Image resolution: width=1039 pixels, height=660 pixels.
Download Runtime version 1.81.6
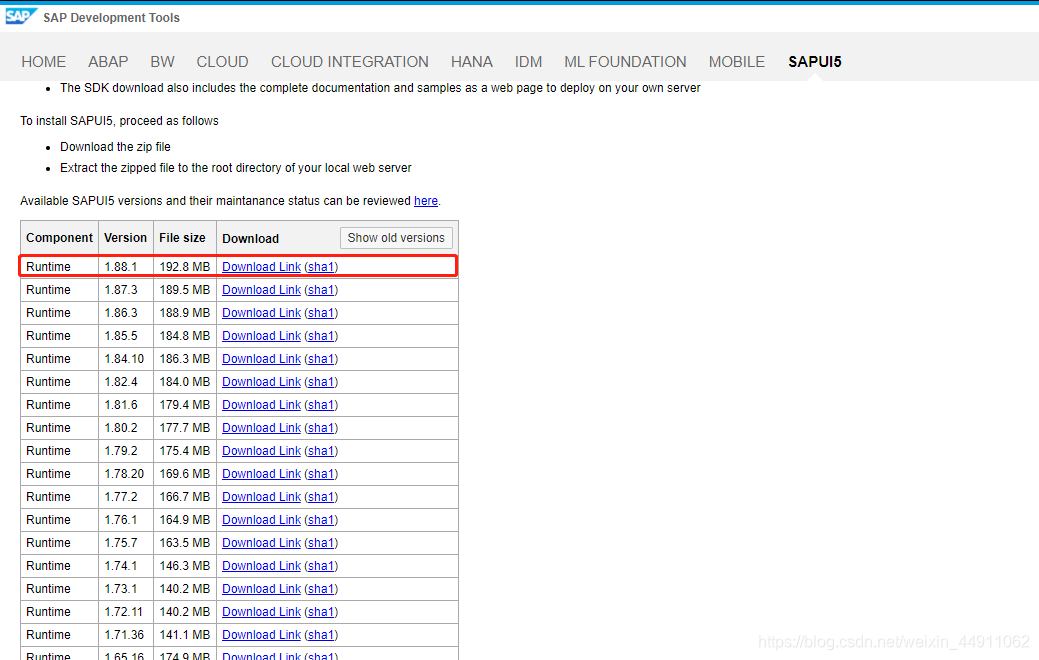[262, 405]
